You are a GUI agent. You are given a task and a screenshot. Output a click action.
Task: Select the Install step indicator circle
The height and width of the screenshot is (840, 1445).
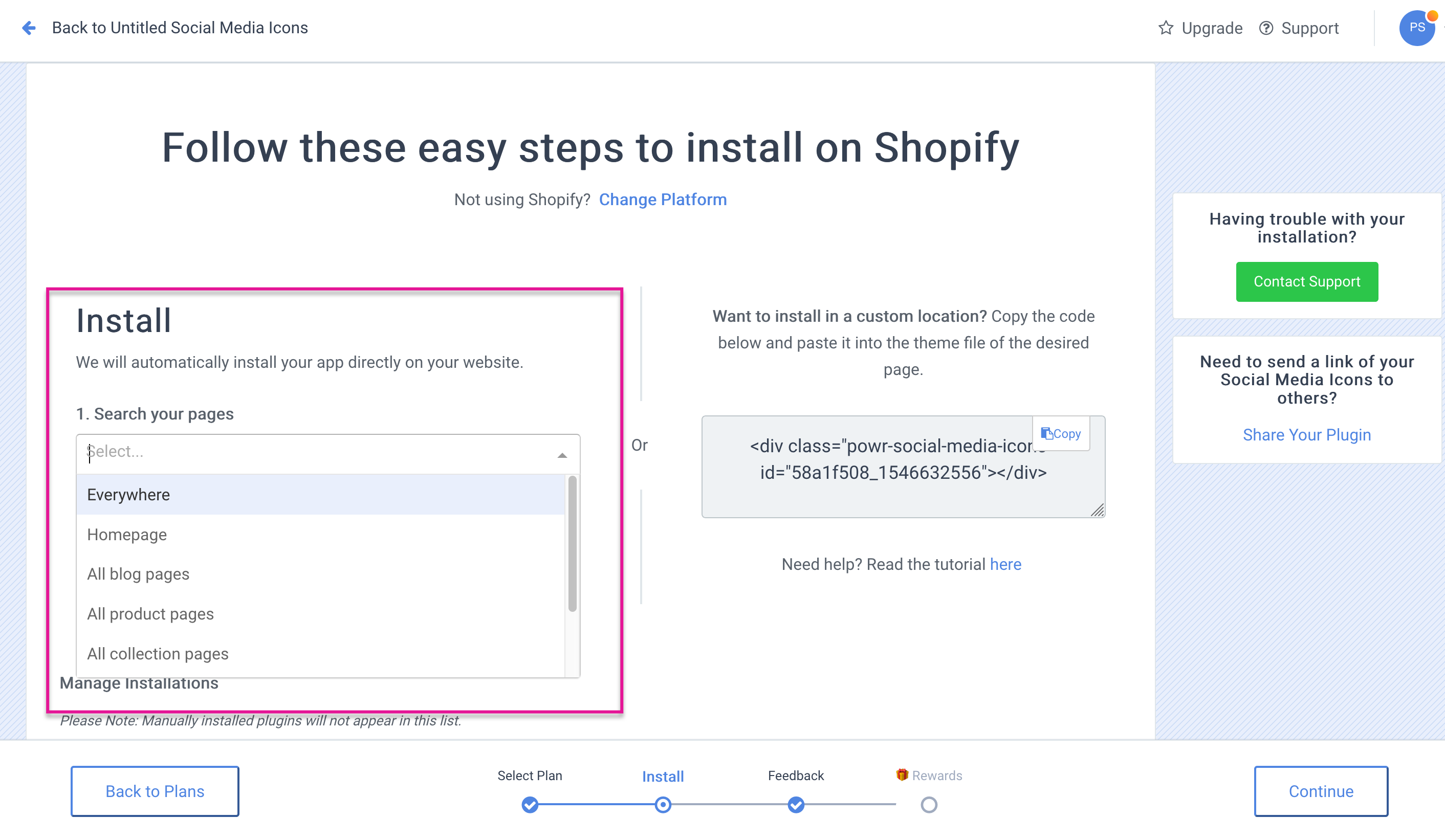click(x=663, y=805)
